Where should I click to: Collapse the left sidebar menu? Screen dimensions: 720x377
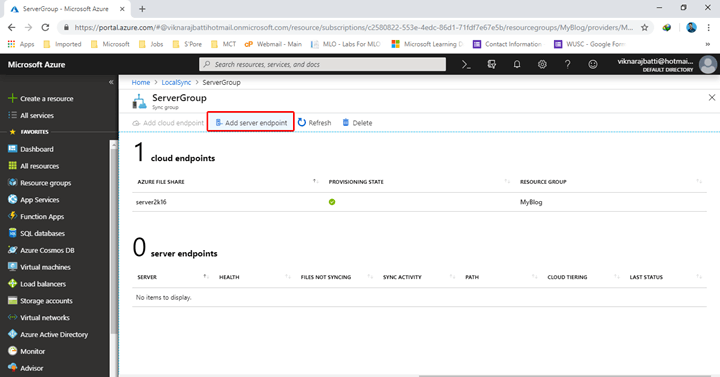tap(111, 82)
